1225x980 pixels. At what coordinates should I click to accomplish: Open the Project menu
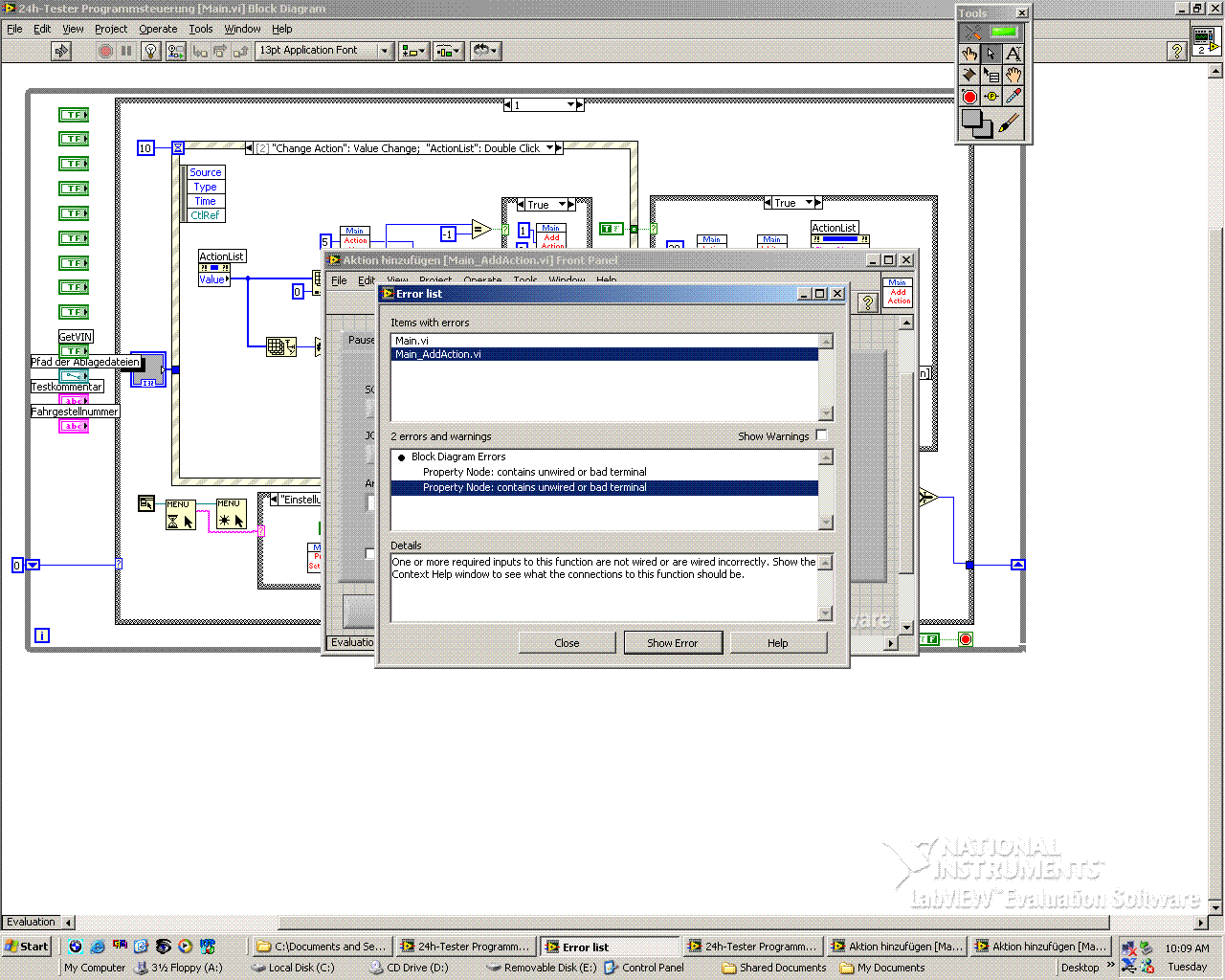pos(111,29)
